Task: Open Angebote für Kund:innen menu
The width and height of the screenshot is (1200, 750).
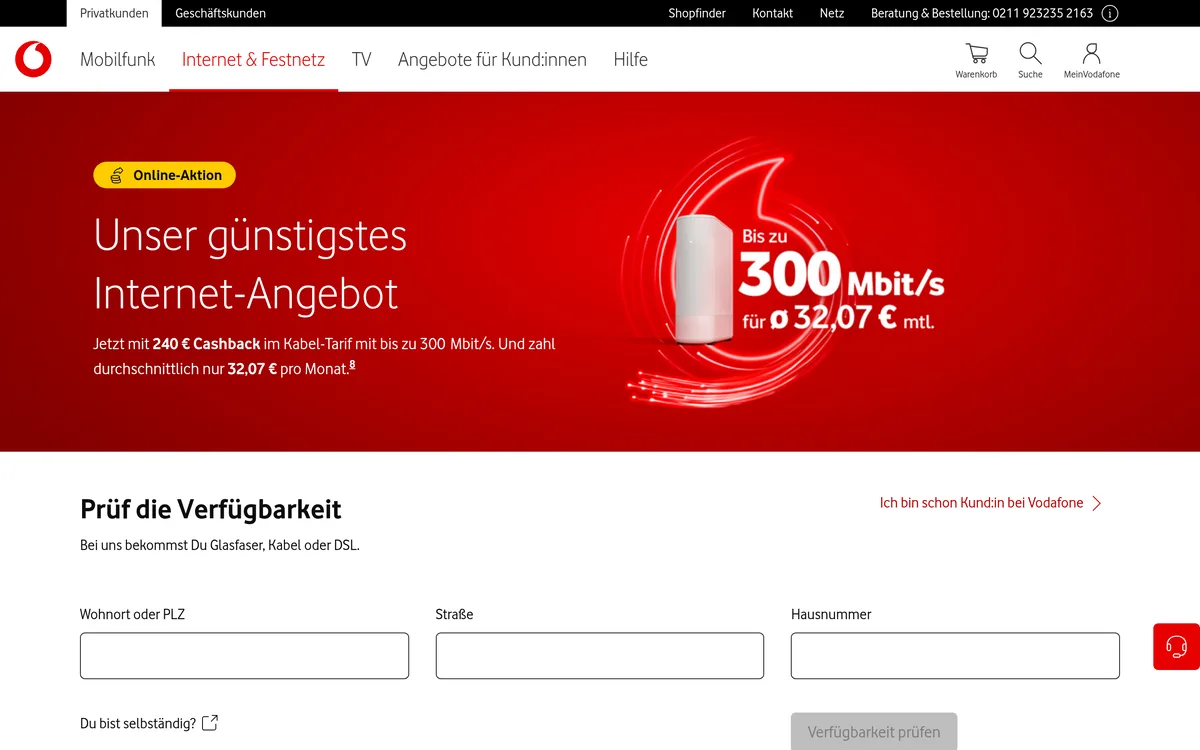Action: (x=492, y=59)
